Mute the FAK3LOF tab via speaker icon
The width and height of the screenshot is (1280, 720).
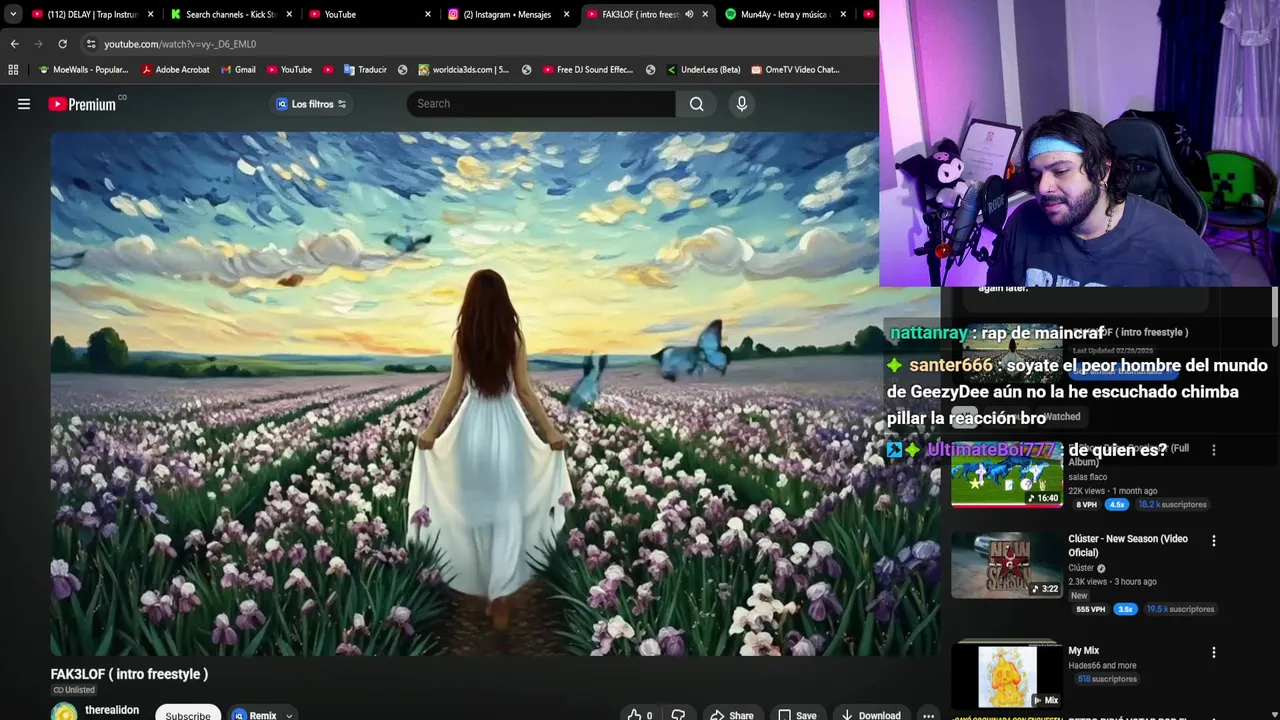(689, 14)
